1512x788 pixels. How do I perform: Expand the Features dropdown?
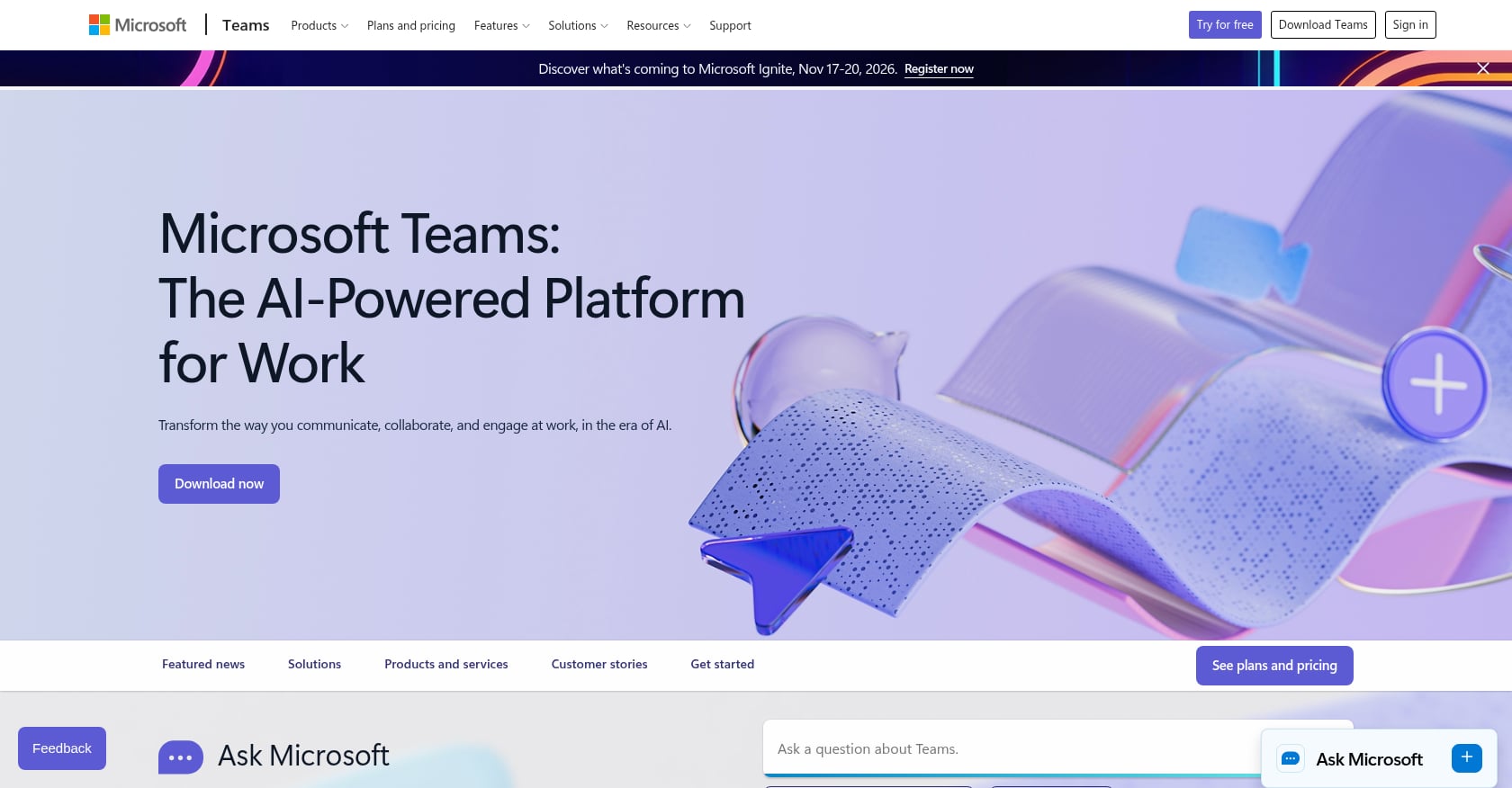(502, 25)
